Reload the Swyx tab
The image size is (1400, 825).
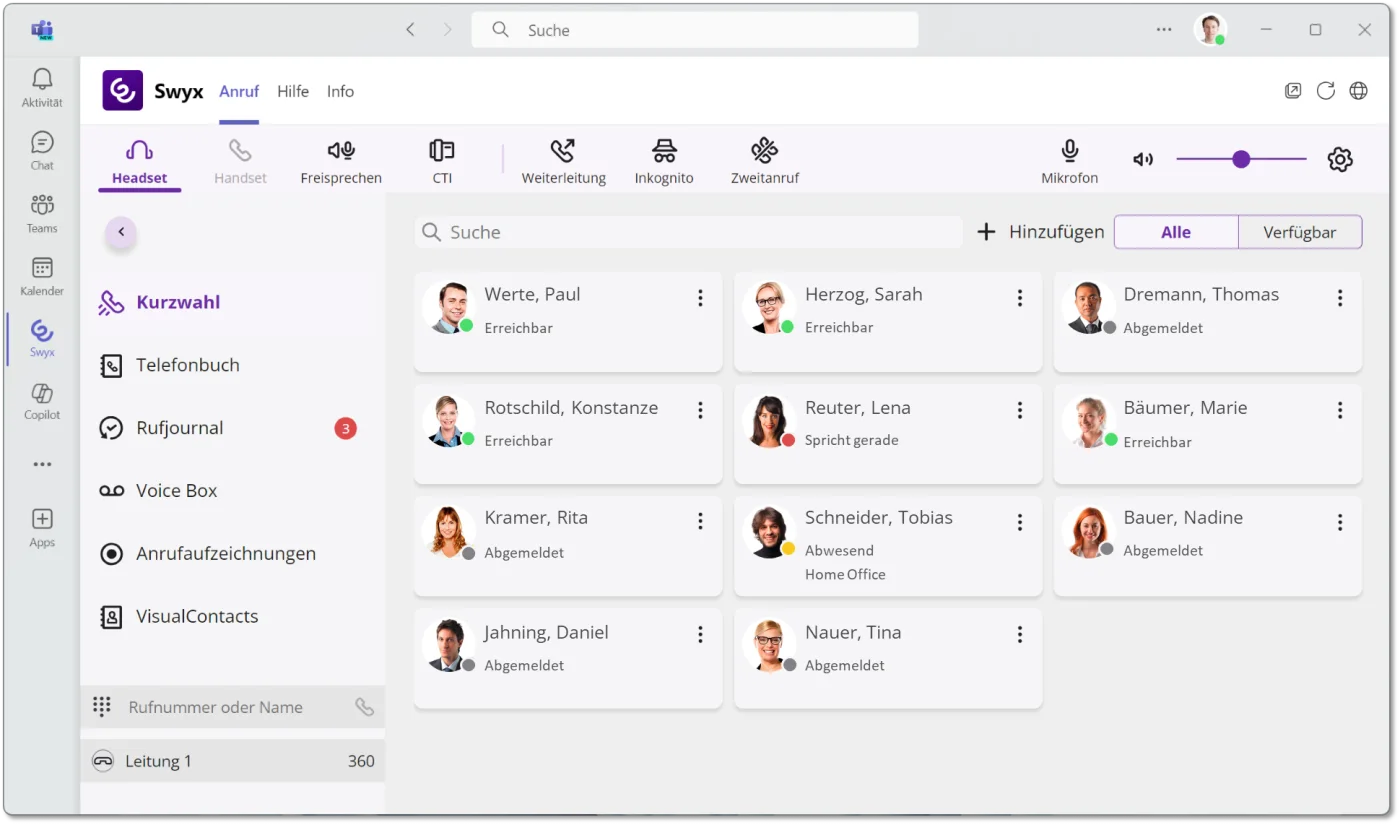1326,91
